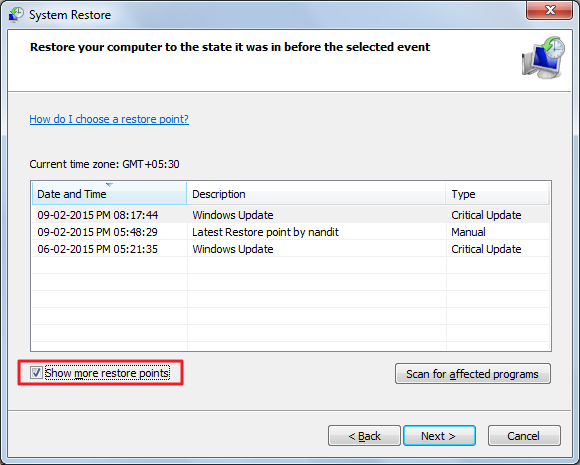Sort by Date and Time column header
580x465 pixels.
pyautogui.click(x=109, y=193)
